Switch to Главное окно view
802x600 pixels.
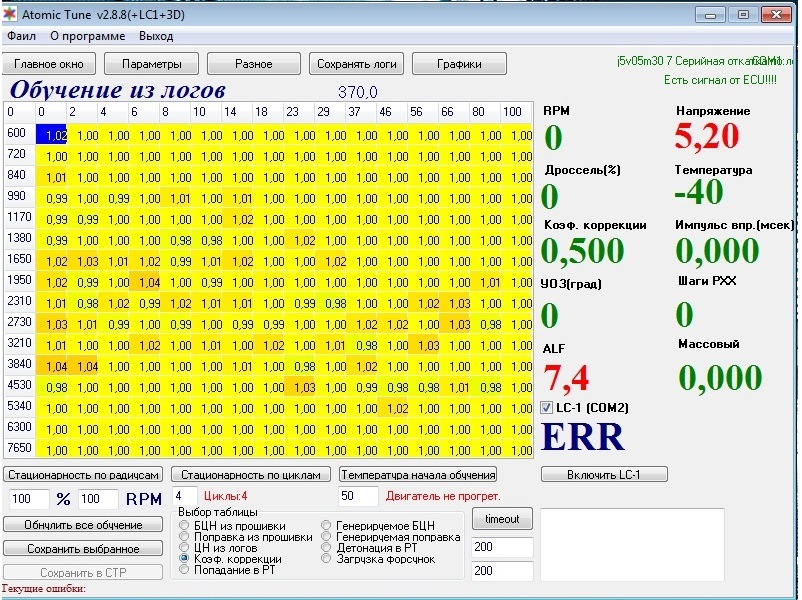click(48, 64)
